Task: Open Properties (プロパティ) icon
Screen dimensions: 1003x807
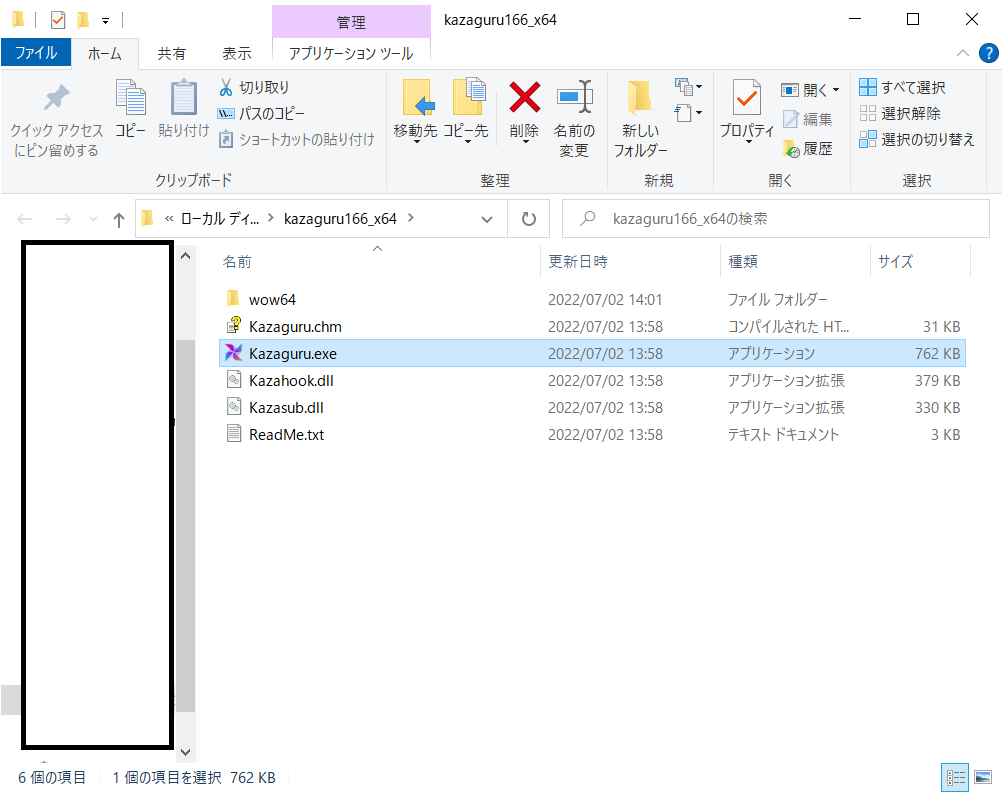Action: pos(746,98)
